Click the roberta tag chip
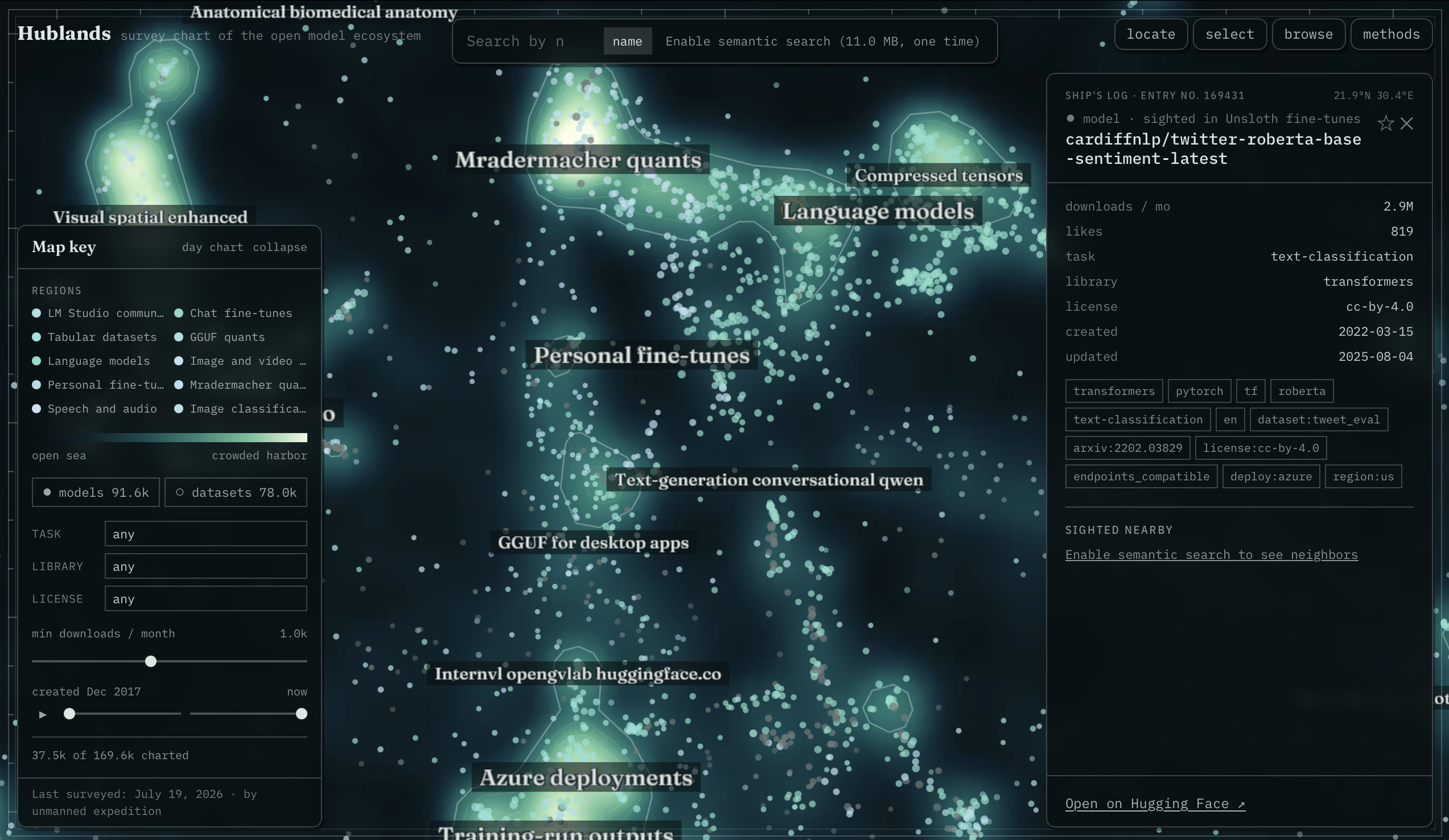The width and height of the screenshot is (1449, 840). coord(1302,391)
